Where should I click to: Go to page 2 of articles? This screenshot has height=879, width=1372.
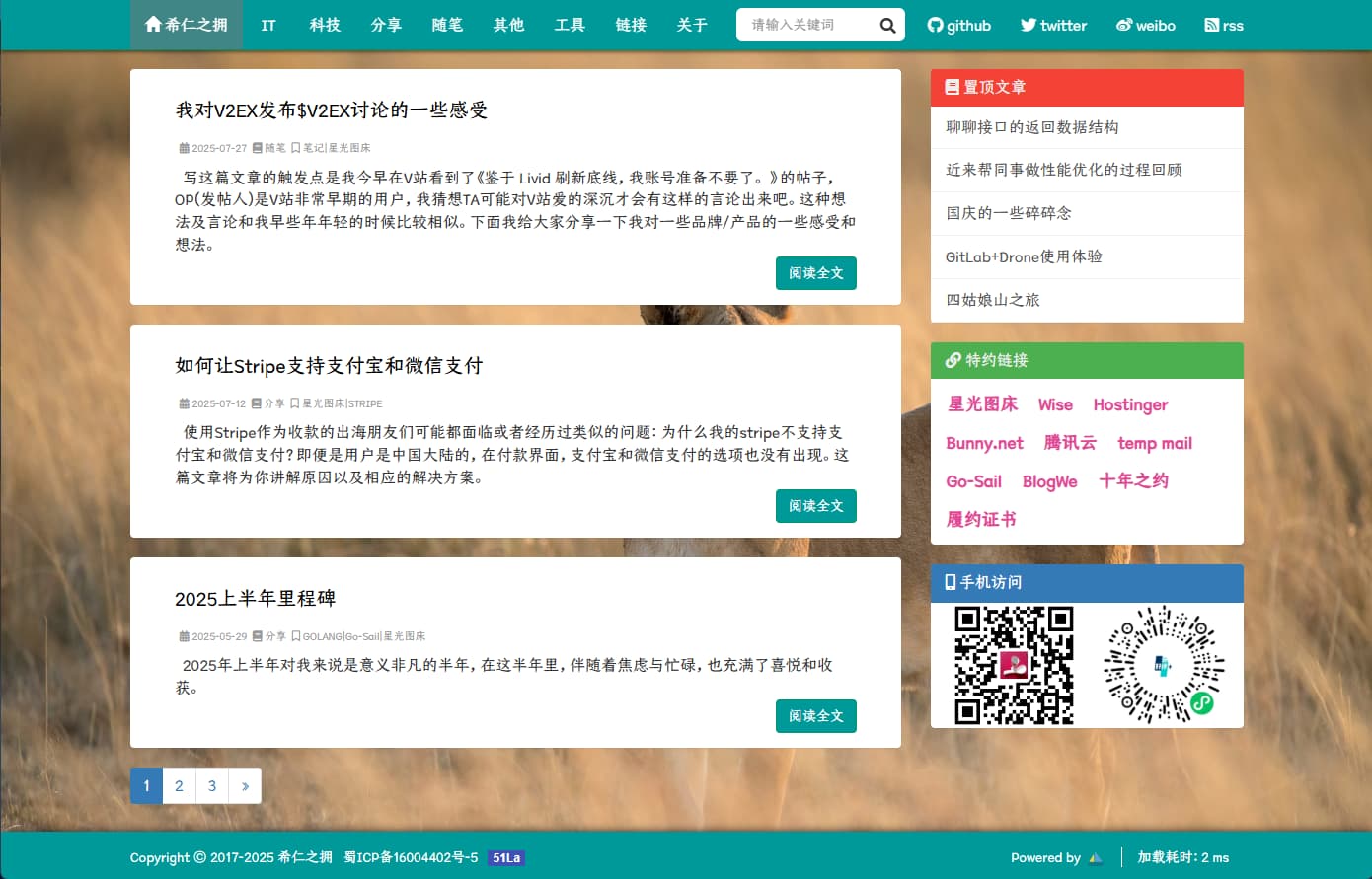[x=179, y=785]
